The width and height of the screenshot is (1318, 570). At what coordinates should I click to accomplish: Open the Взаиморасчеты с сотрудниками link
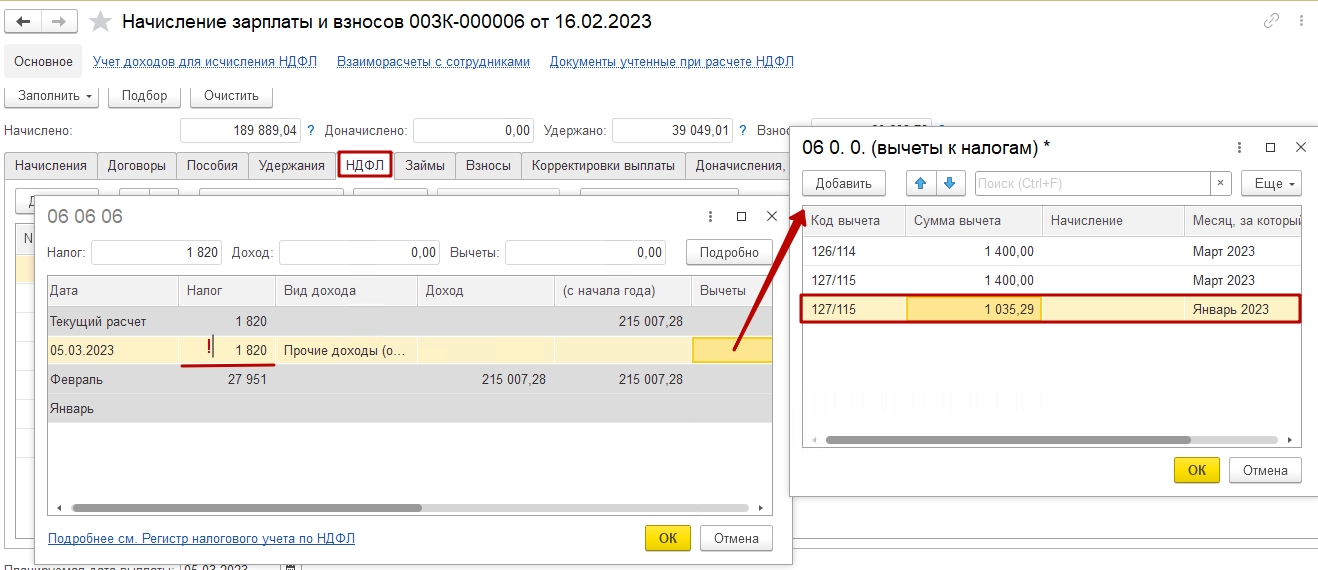pos(433,62)
